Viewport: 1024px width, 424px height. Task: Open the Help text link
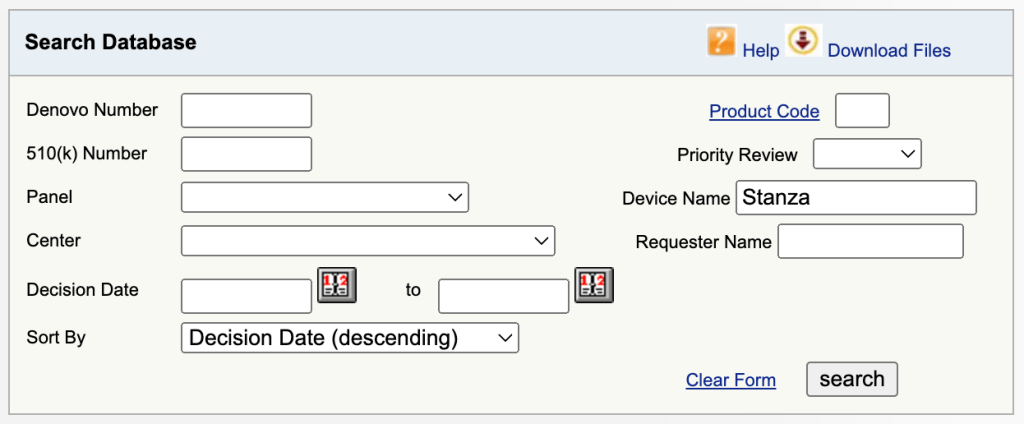click(x=761, y=50)
